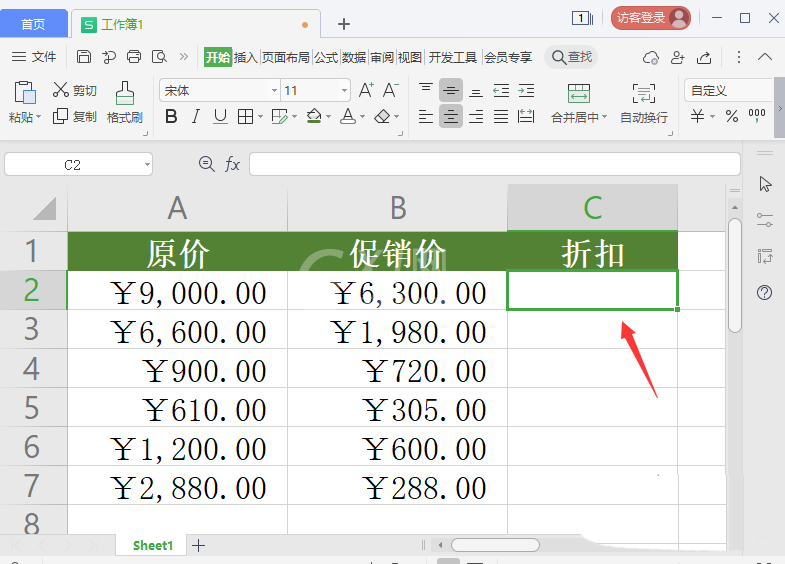This screenshot has height=564, width=785.
Task: Collapse the ribbon with chevron
Action: point(764,57)
